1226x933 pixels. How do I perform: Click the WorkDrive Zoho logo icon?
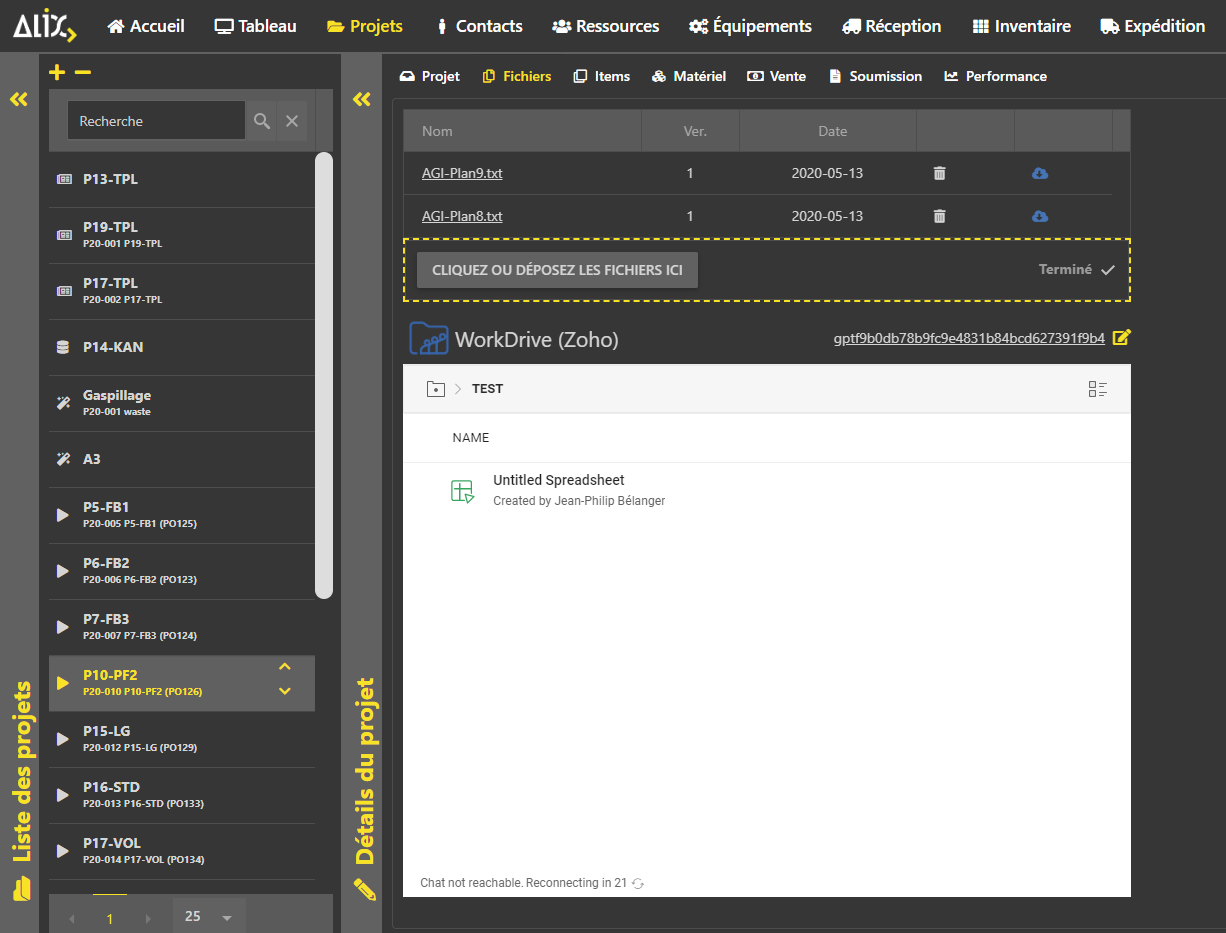click(429, 339)
